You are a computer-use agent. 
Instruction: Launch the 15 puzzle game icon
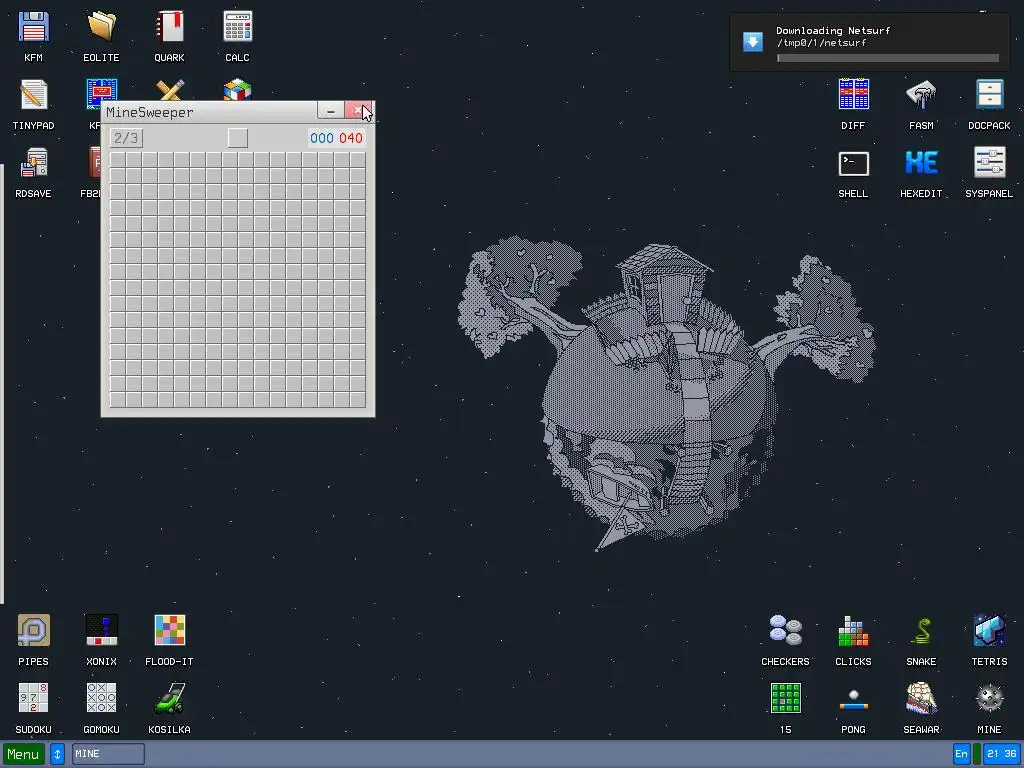click(785, 699)
